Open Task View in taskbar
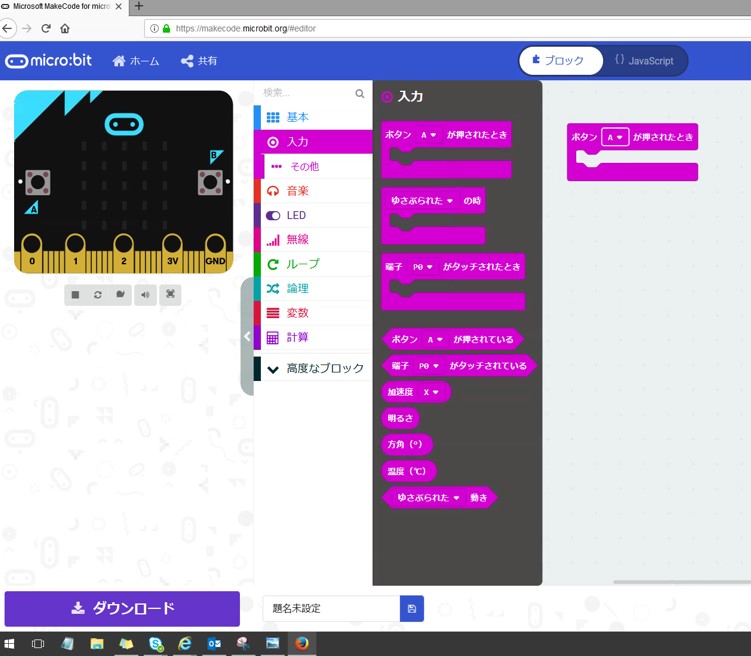The image size is (751, 657). (x=38, y=644)
